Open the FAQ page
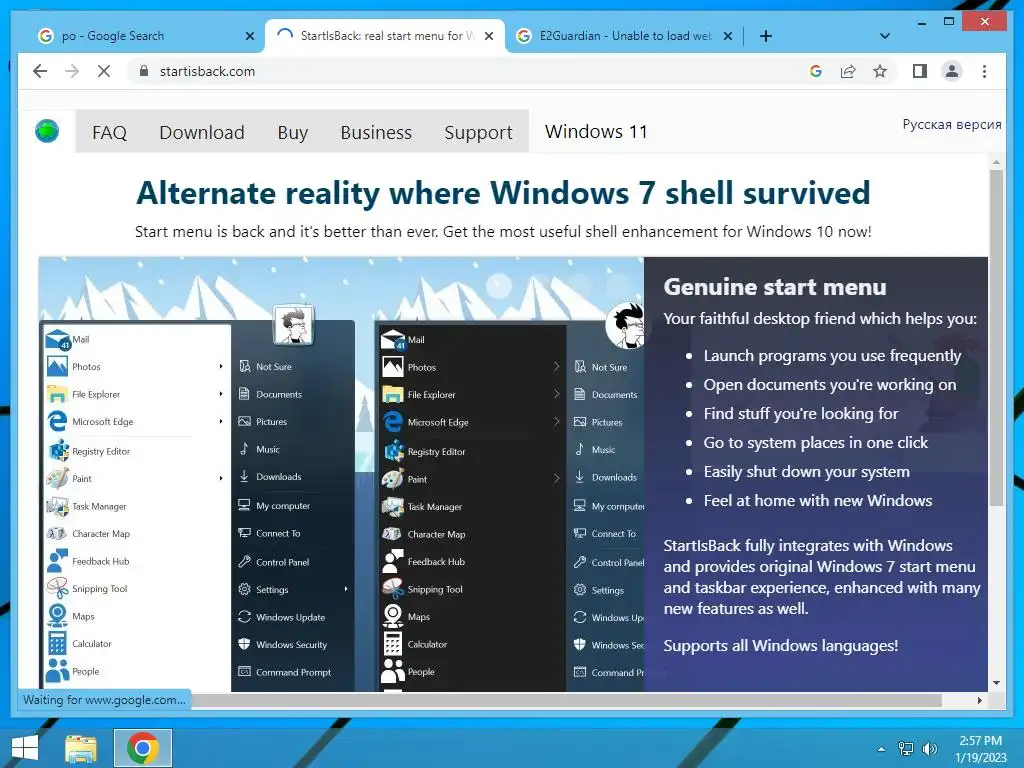1024x768 pixels. point(109,132)
